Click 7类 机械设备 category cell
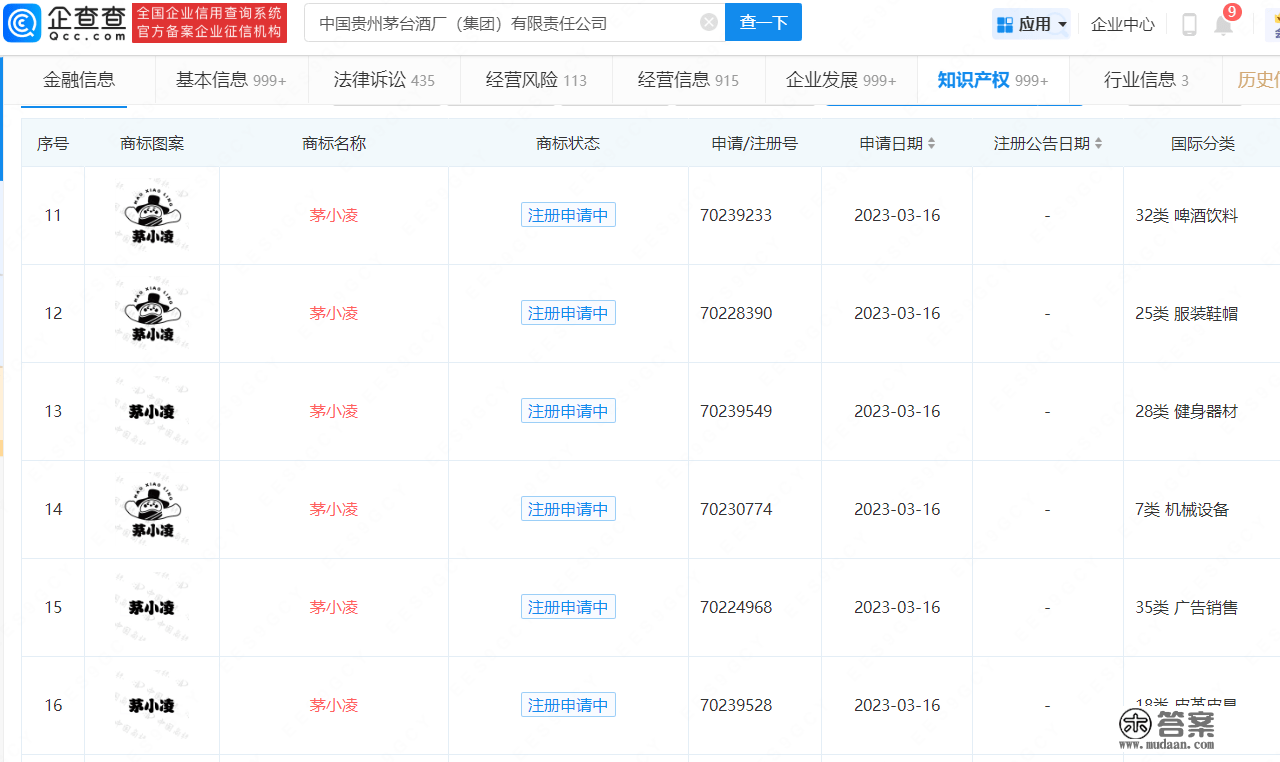Viewport: 1280px width, 762px height. pyautogui.click(x=1182, y=509)
